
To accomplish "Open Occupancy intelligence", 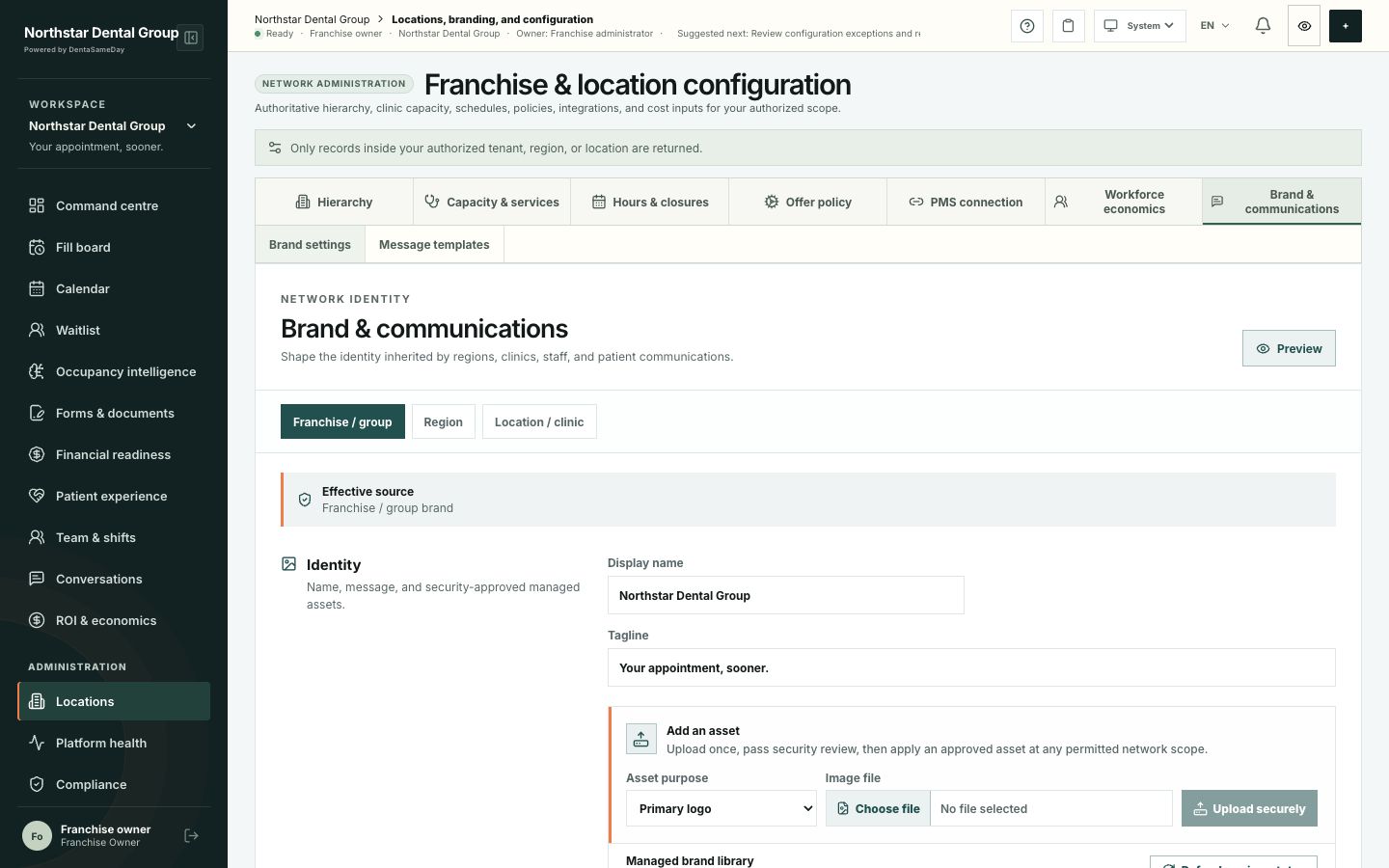I will pos(114,371).
